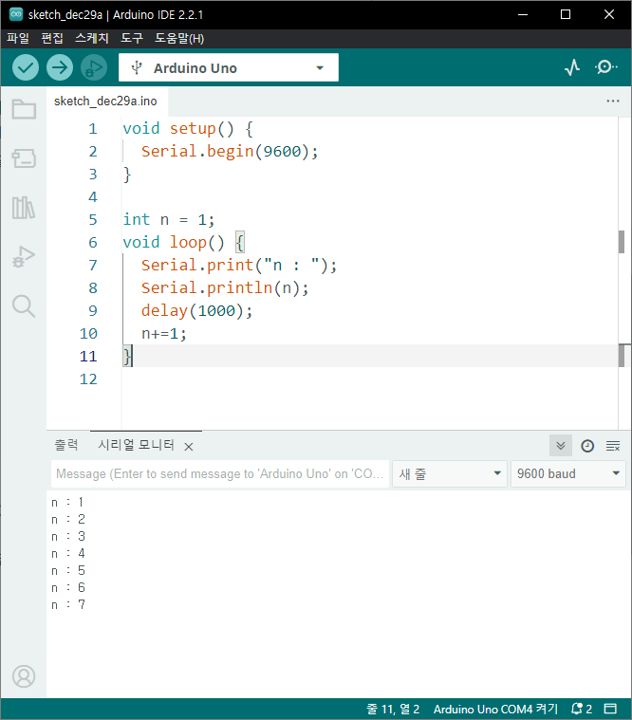Image resolution: width=632 pixels, height=720 pixels.
Task: Expand the line ending 새 줄 dropdown
Action: click(x=449, y=474)
